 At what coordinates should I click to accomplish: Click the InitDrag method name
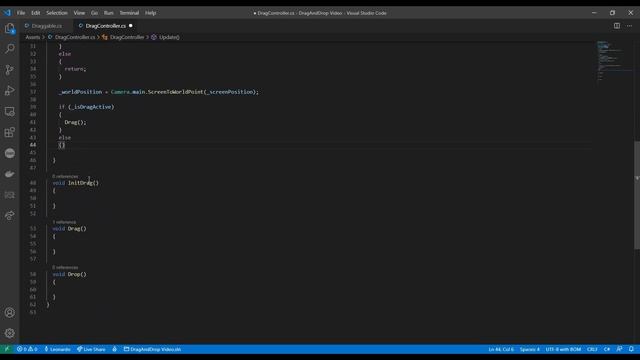(x=80, y=183)
